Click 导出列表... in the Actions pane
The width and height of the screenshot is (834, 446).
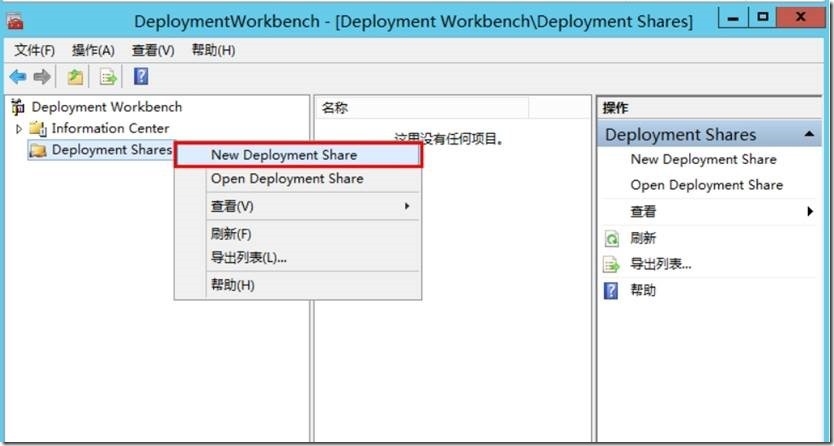coord(661,264)
